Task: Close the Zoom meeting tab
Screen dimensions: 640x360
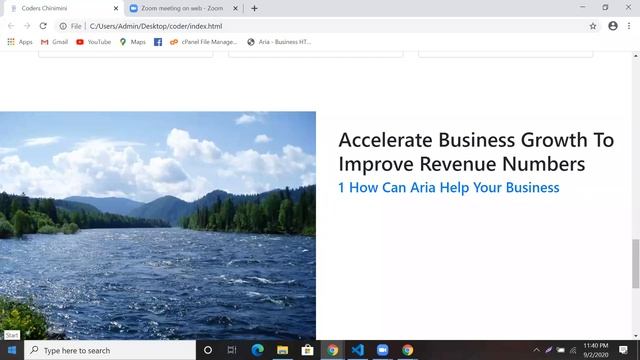Action: click(x=235, y=8)
